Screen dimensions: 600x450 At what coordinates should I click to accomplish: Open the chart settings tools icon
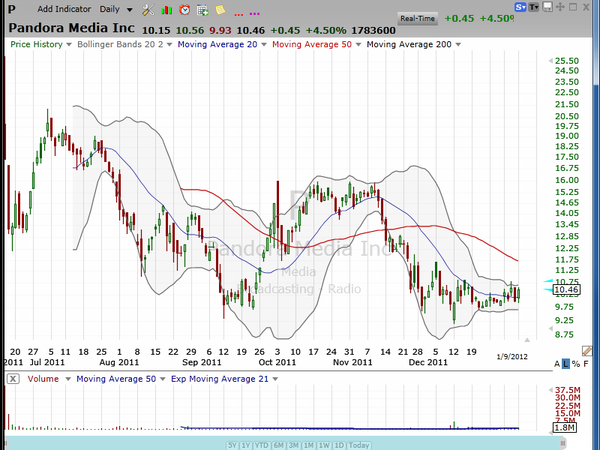click(x=148, y=10)
